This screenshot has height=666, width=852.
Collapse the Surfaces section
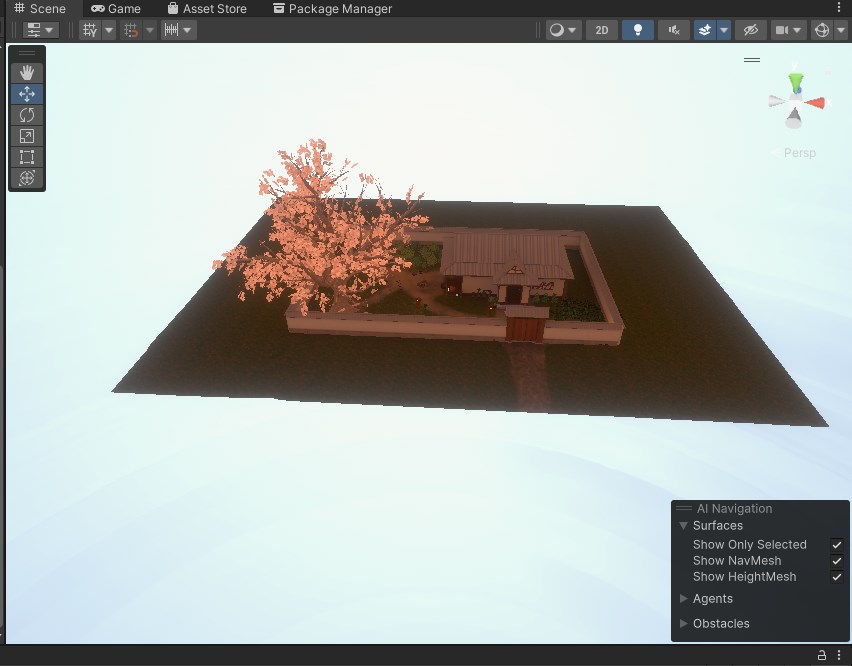click(x=684, y=526)
